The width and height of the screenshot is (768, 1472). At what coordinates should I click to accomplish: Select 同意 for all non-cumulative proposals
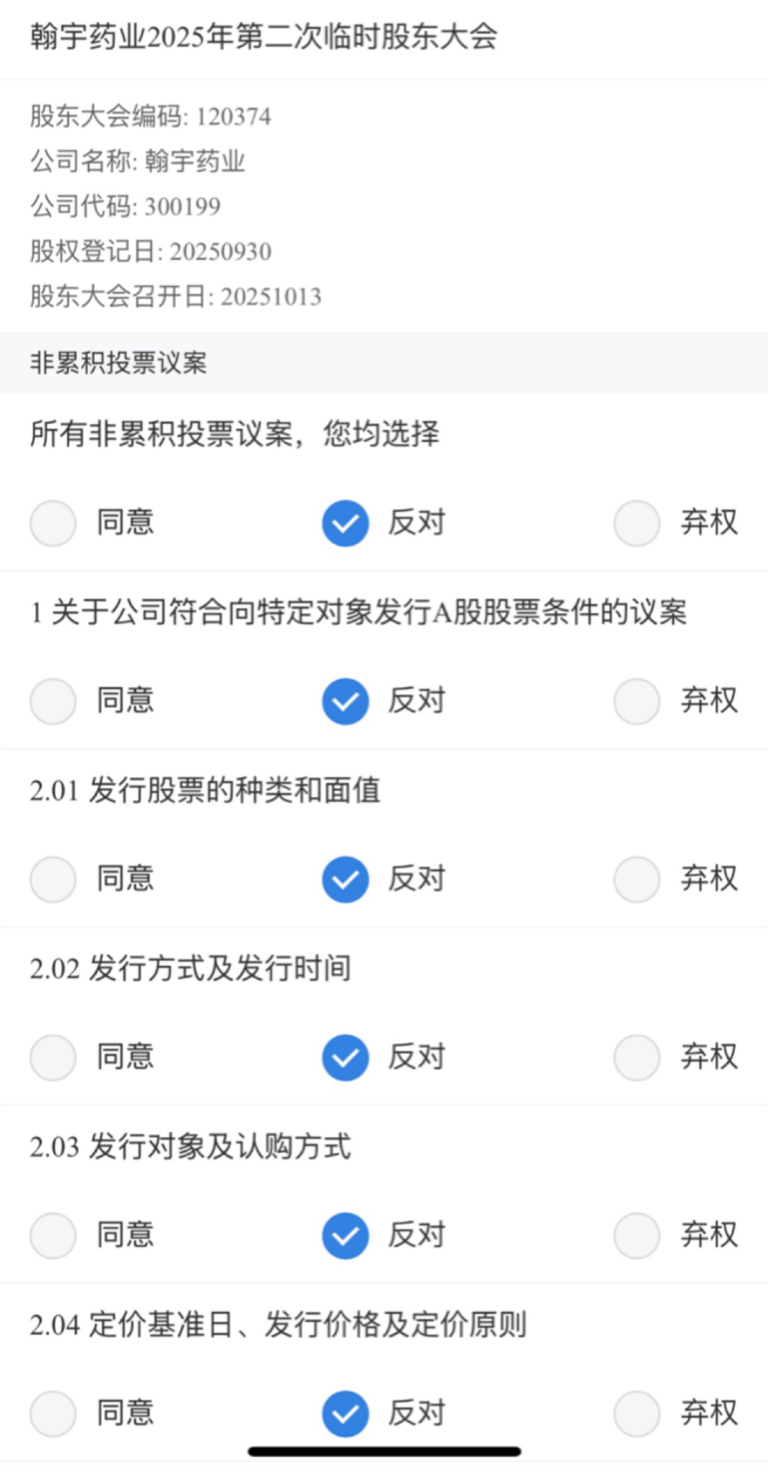pos(53,523)
